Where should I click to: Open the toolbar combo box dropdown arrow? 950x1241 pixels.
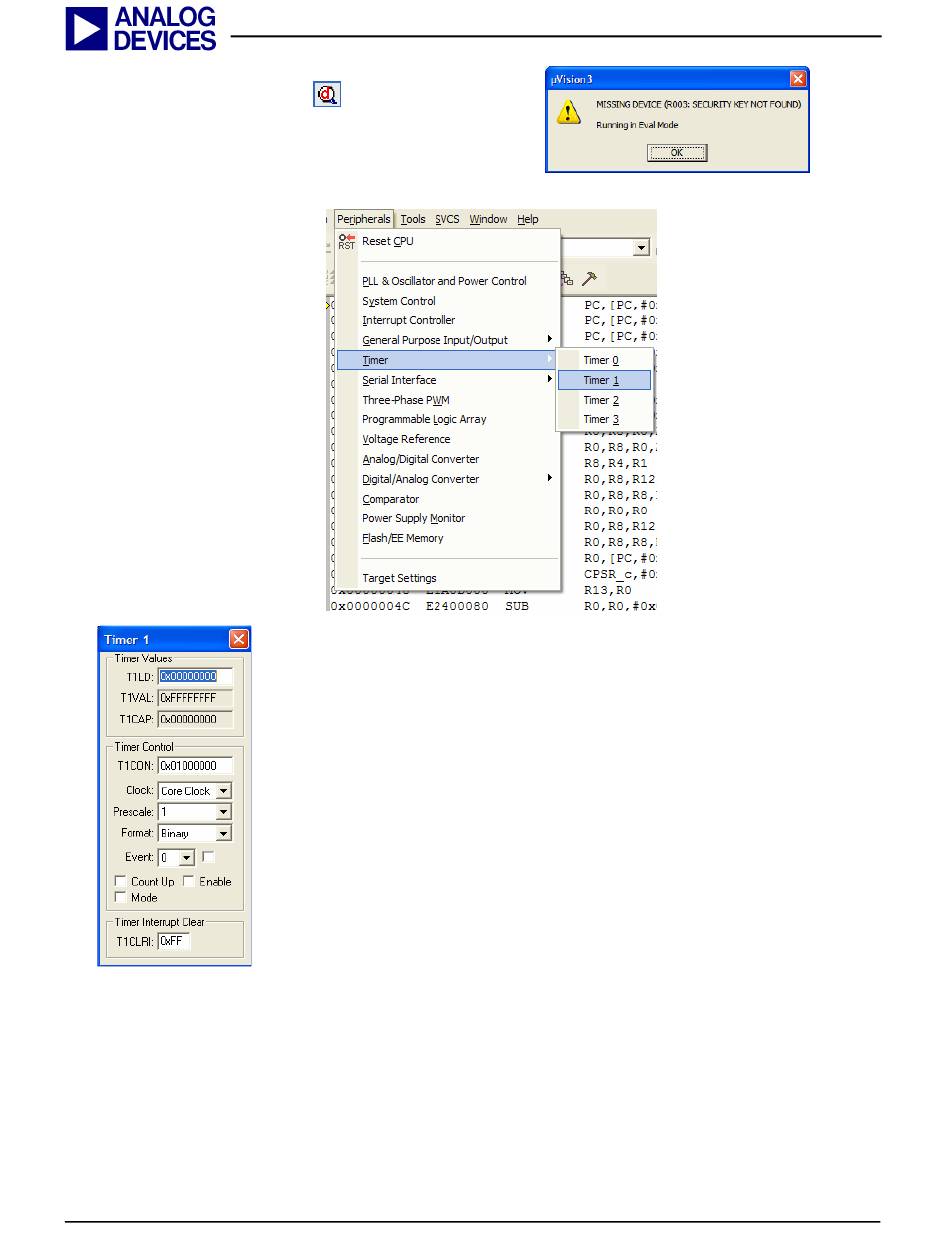(641, 247)
